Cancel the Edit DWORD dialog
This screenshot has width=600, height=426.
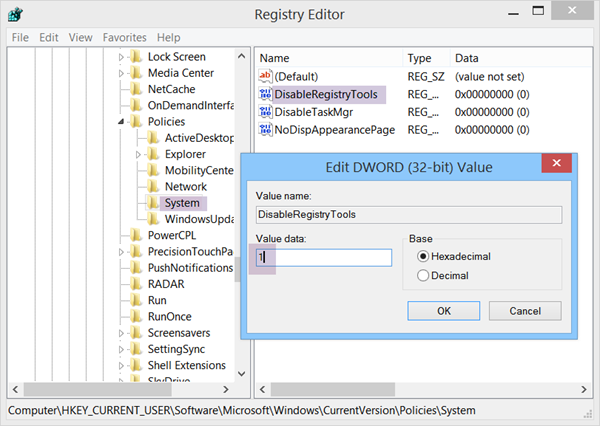tap(525, 311)
